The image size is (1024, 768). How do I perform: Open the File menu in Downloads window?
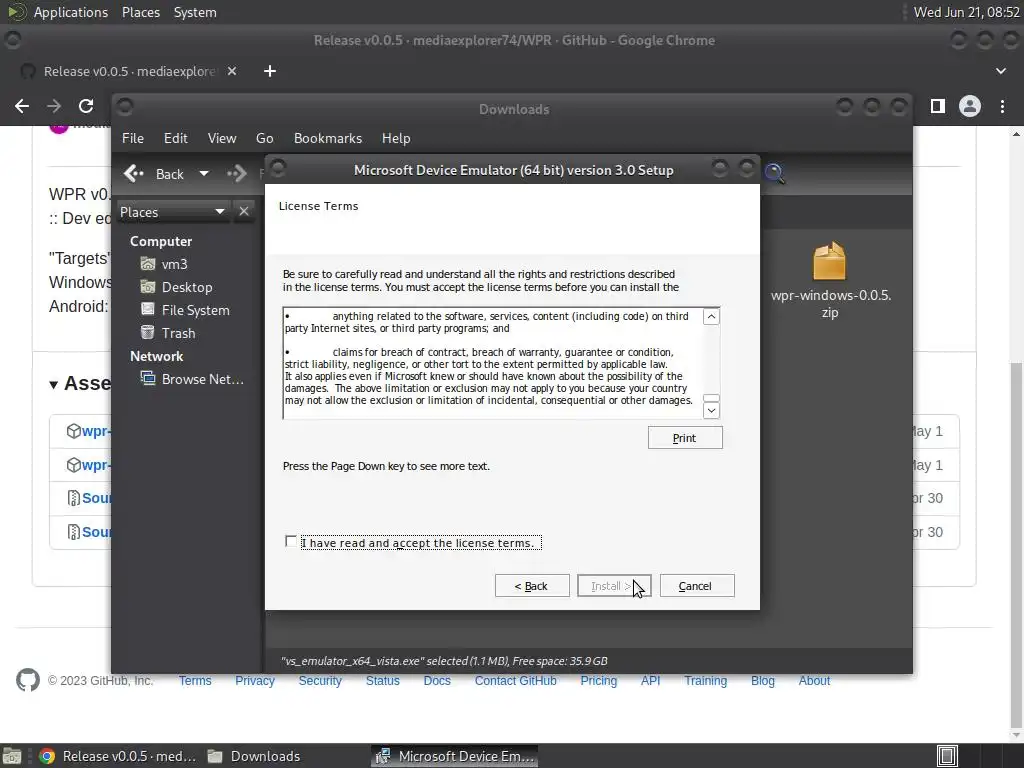pos(133,138)
